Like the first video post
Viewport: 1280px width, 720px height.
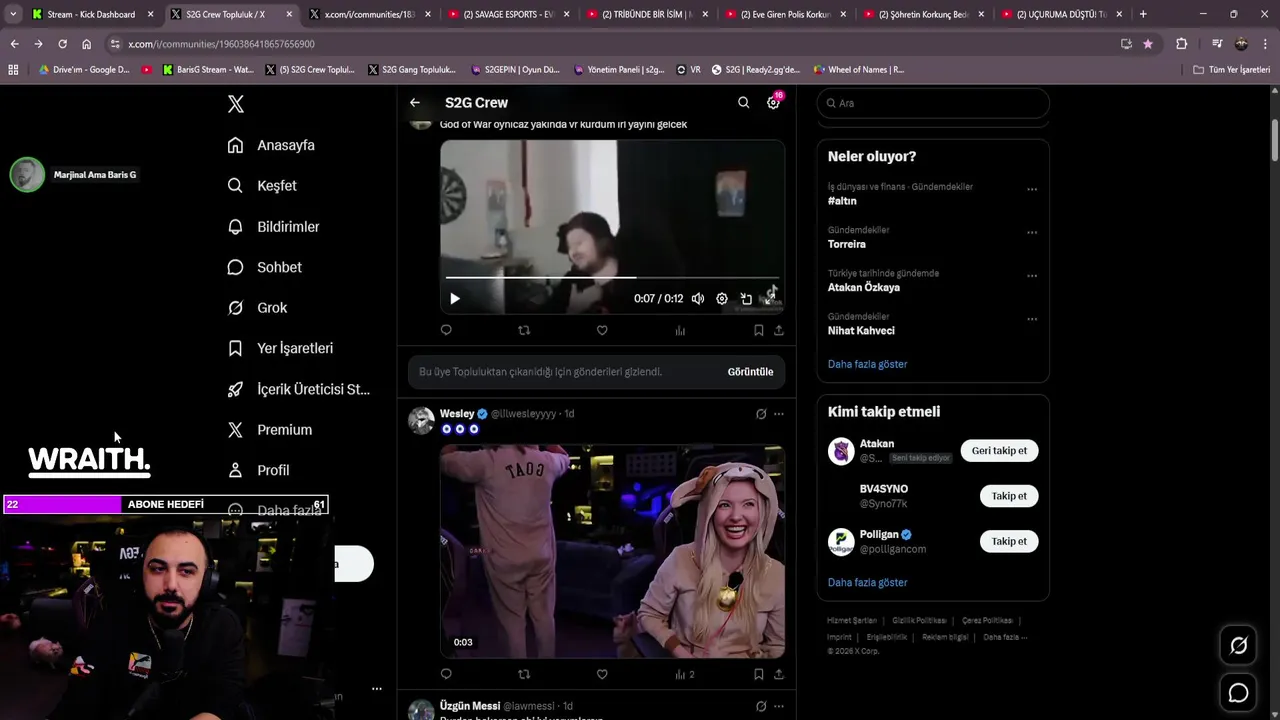(x=602, y=330)
